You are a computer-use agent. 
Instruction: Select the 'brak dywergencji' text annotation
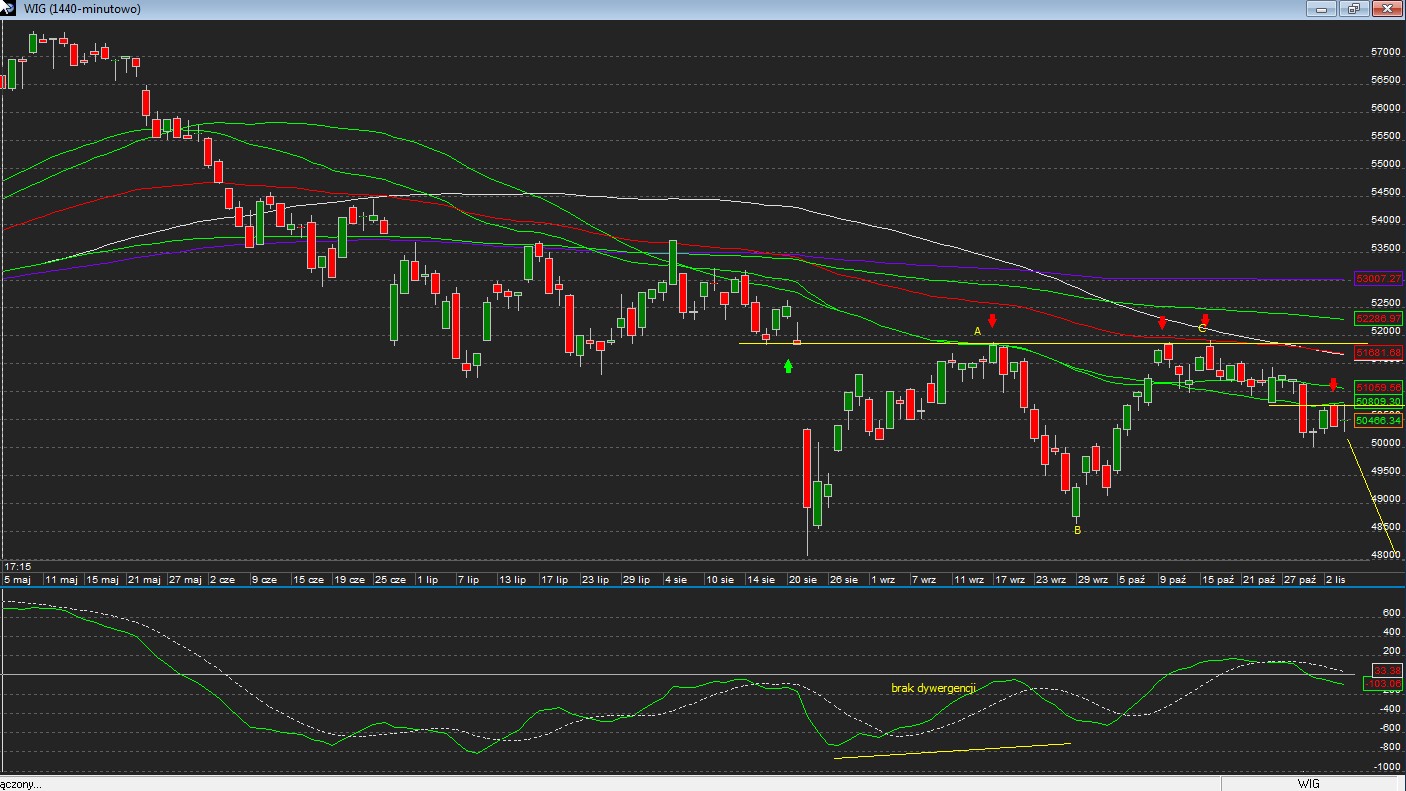[x=932, y=688]
